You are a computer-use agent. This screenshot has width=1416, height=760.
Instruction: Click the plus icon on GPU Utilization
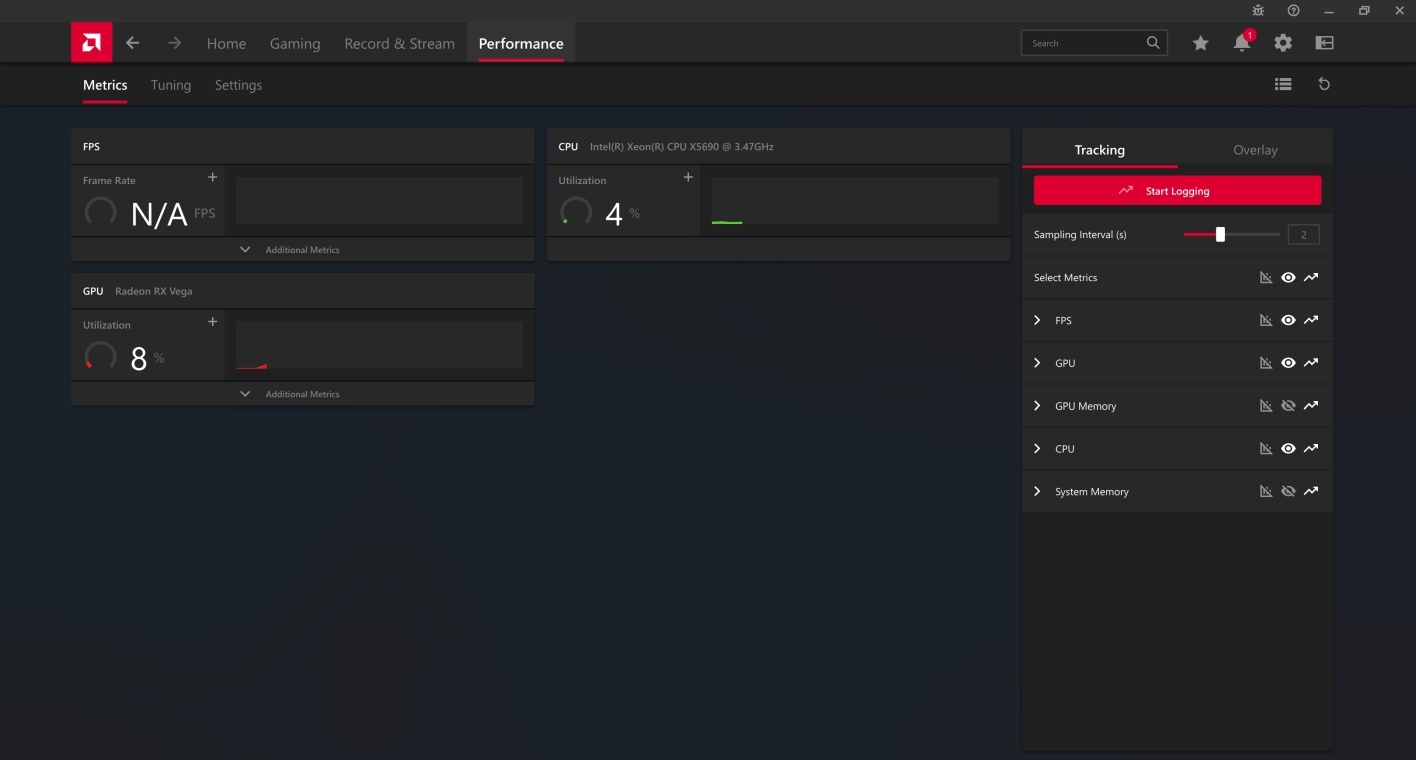[212, 321]
